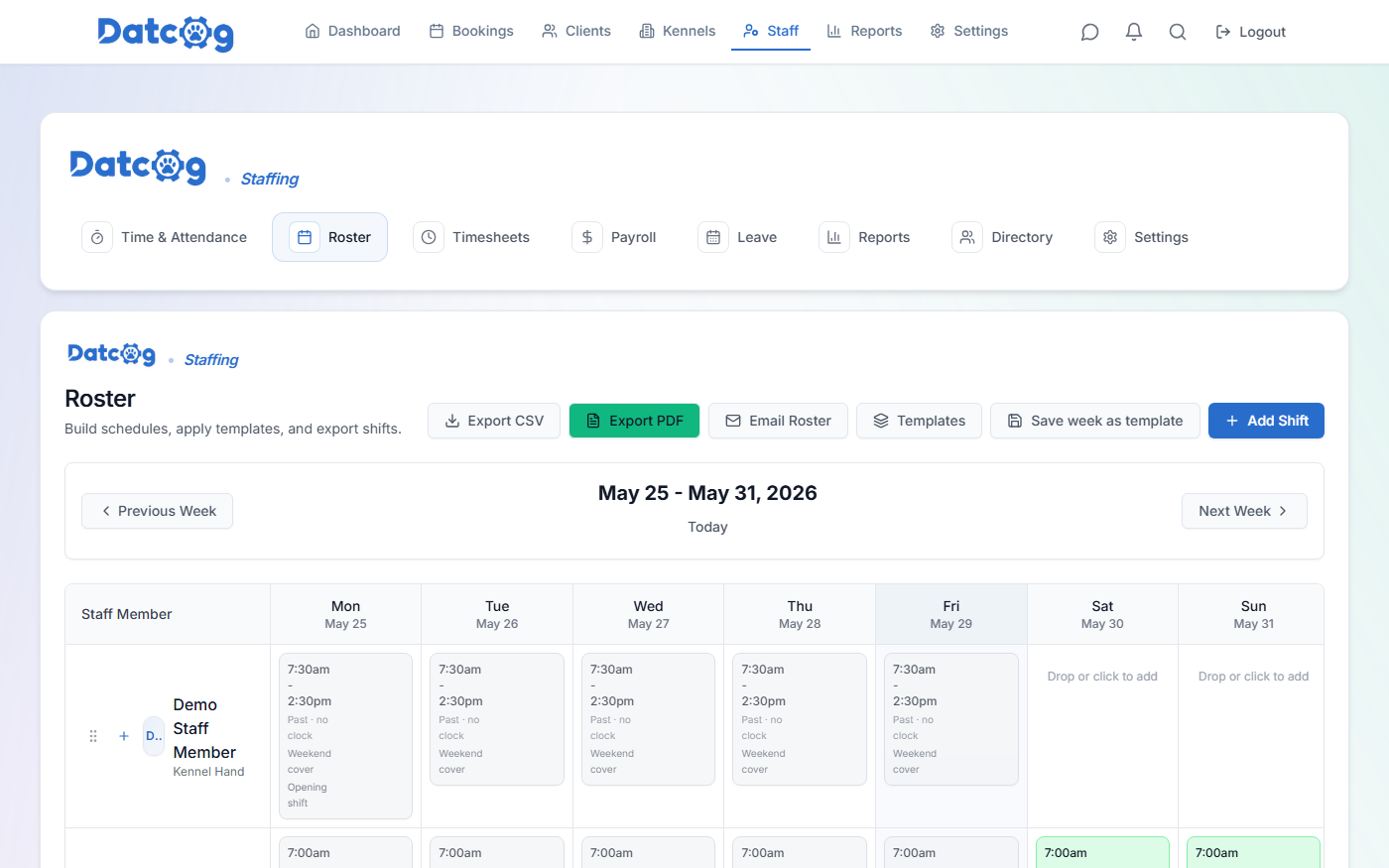Open Demo Staff Member's Wed May 27 shift
This screenshot has height=868, width=1389.
pos(648,719)
